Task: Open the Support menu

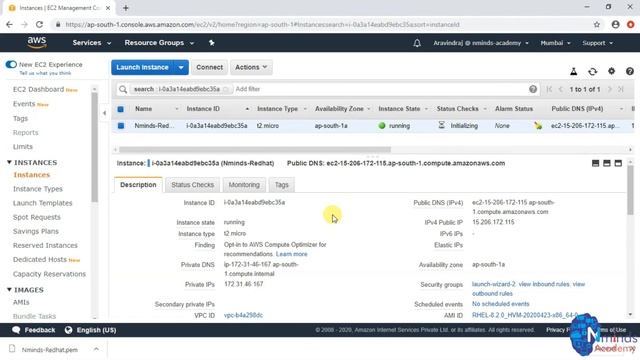Action: (x=598, y=43)
